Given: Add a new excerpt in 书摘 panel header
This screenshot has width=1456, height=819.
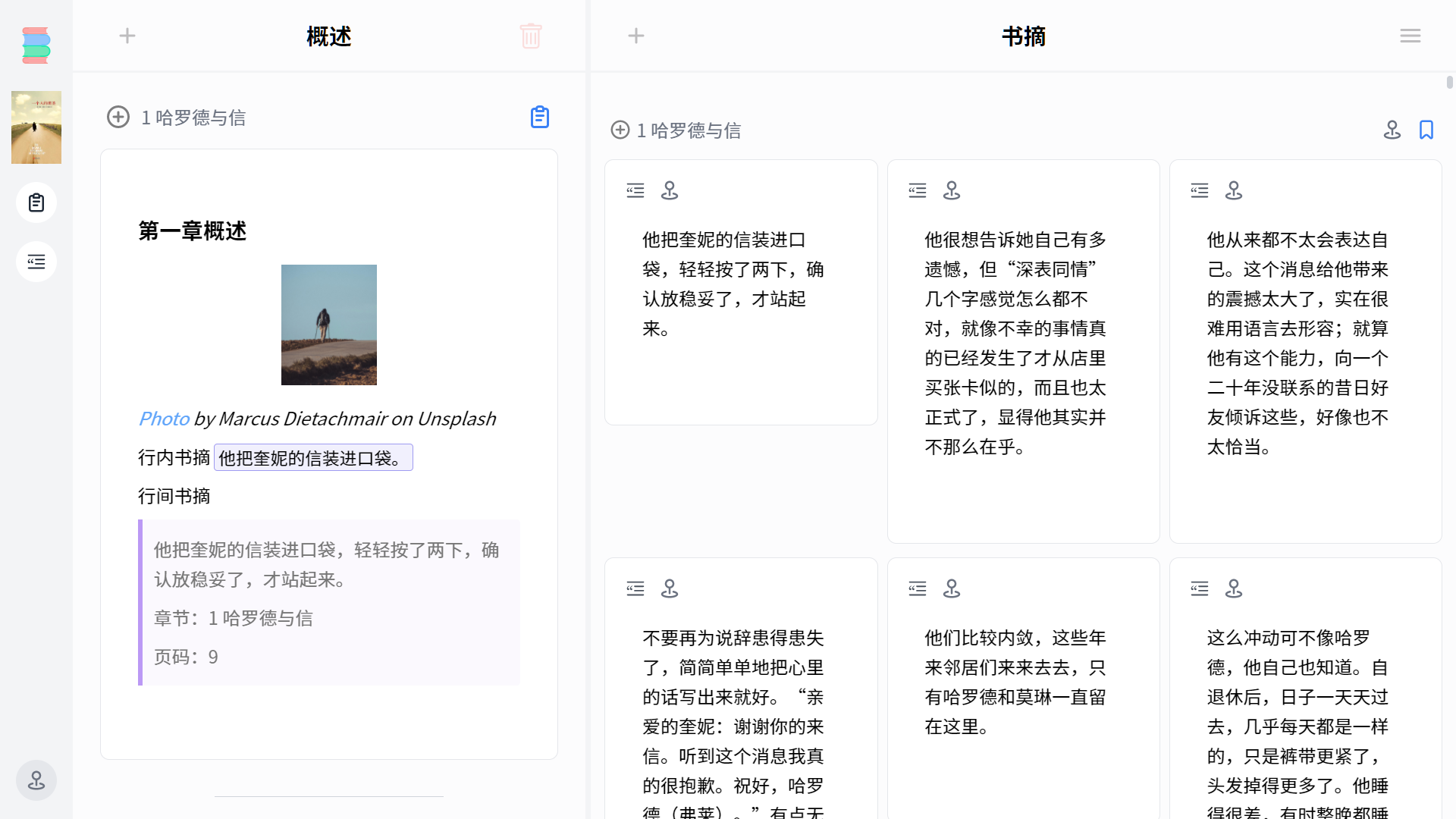Looking at the screenshot, I should [636, 36].
